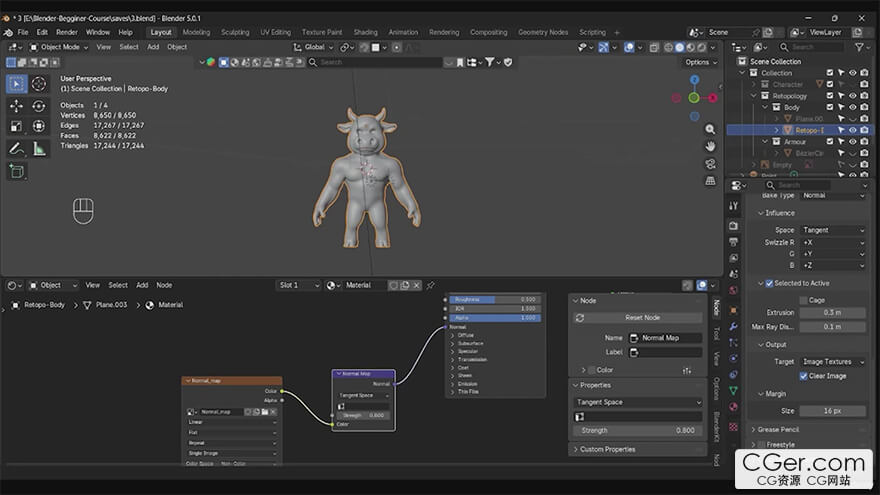Screen dimensions: 880x495
Task: Select the Cursor tool
Action: point(39,84)
